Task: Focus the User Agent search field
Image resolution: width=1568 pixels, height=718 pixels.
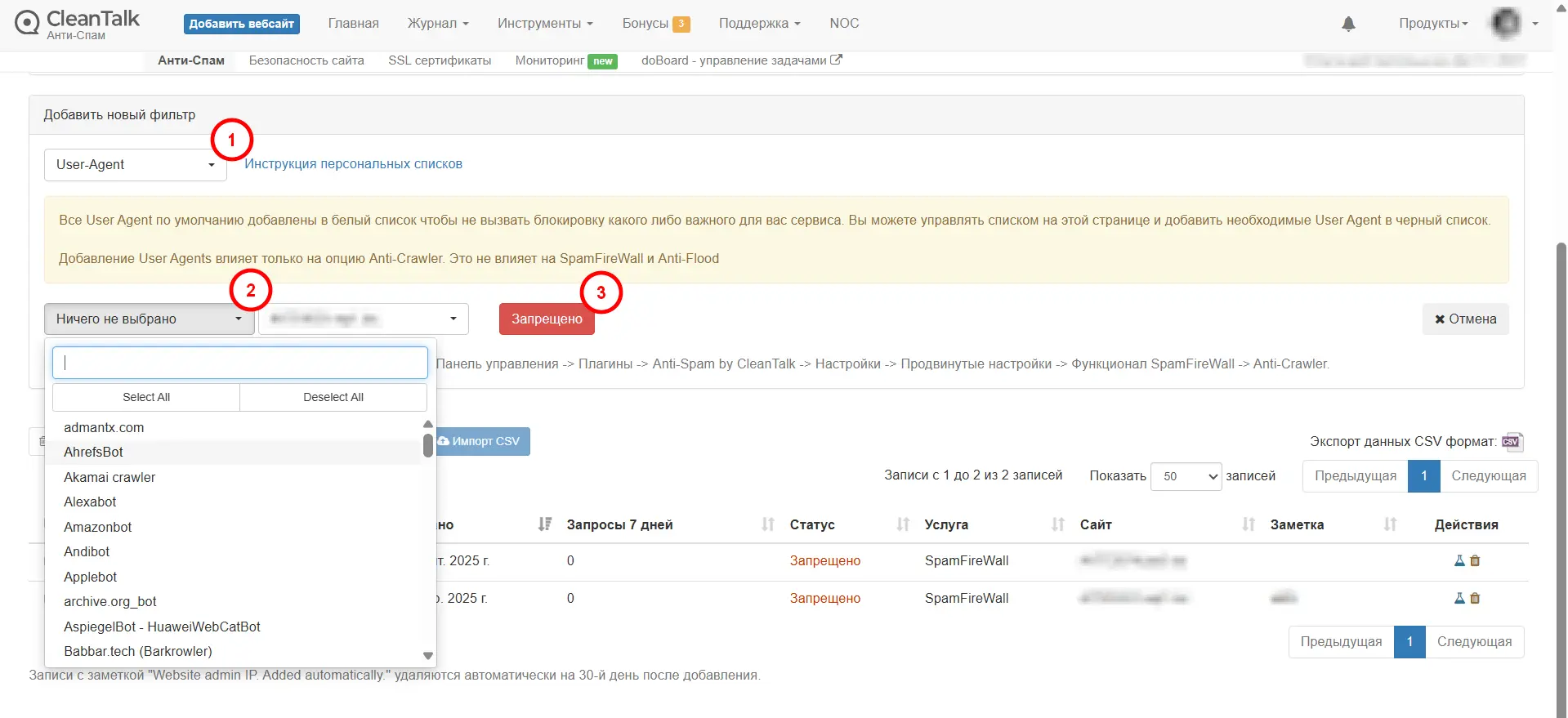Action: pos(240,363)
